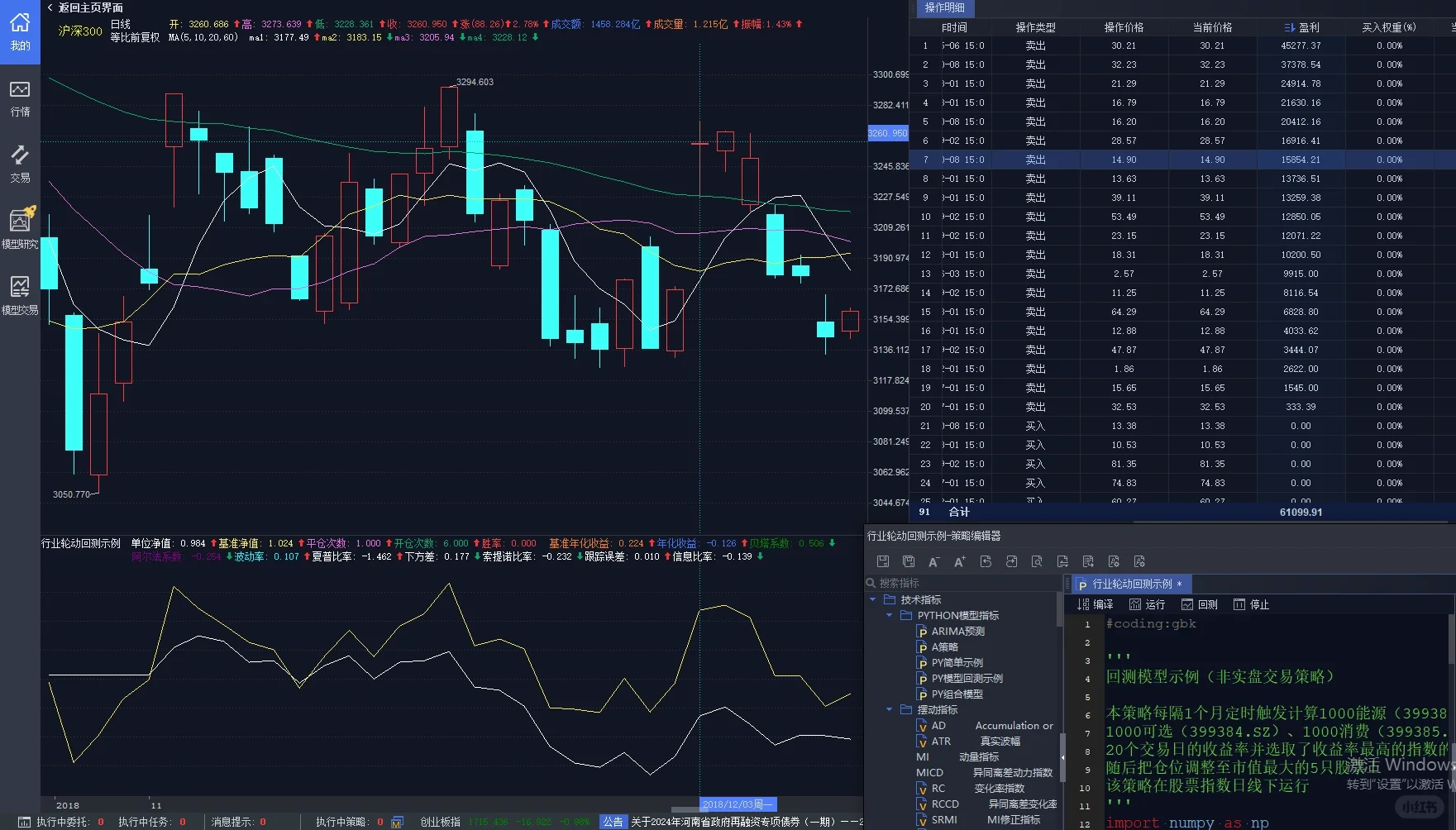Select ATR 真实波幅 indicator

968,741
